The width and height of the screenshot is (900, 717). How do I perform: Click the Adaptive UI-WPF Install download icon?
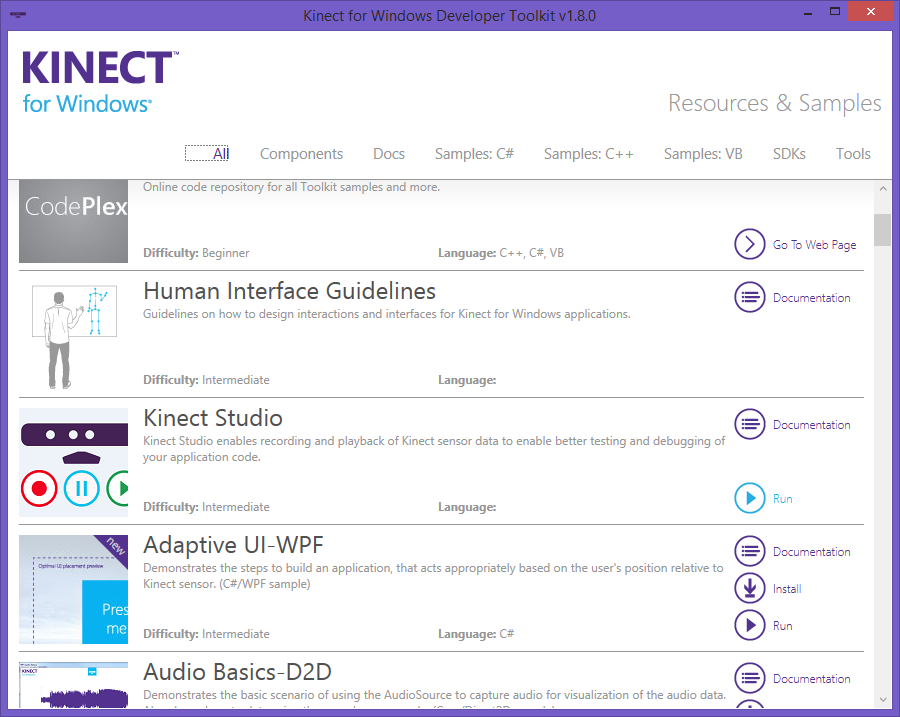pyautogui.click(x=749, y=589)
